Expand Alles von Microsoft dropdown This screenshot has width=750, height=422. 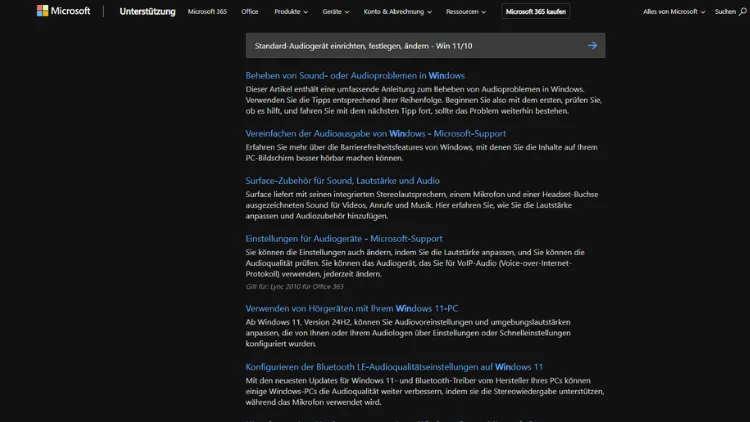(673, 11)
